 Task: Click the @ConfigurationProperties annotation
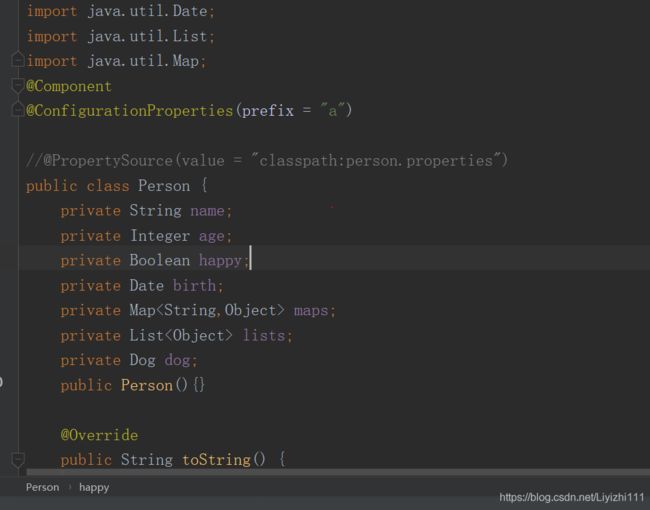click(129, 111)
